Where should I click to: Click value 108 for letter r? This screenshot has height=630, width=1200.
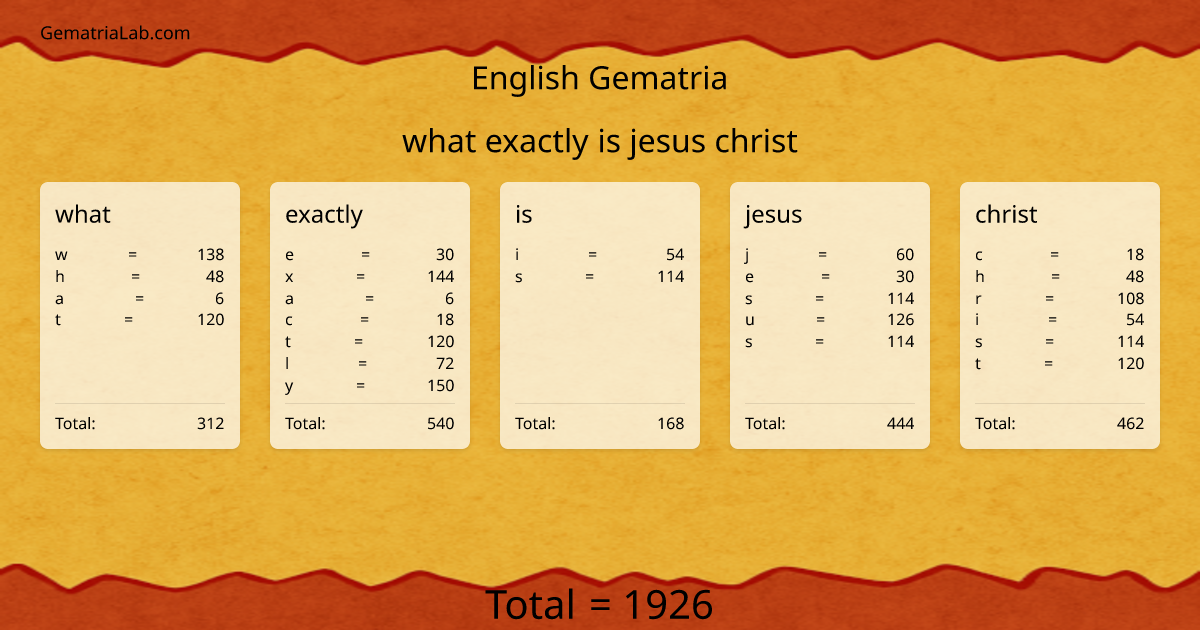(x=1131, y=298)
